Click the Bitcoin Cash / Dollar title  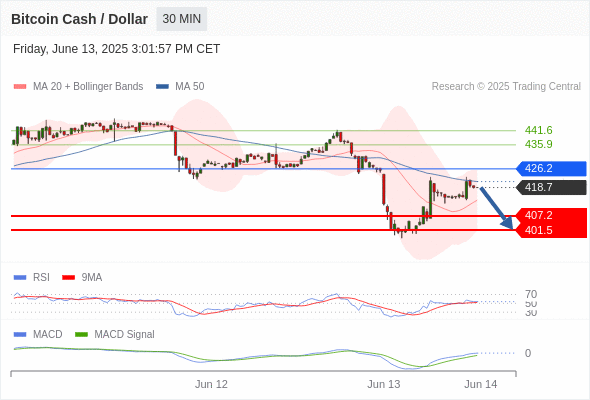click(79, 19)
